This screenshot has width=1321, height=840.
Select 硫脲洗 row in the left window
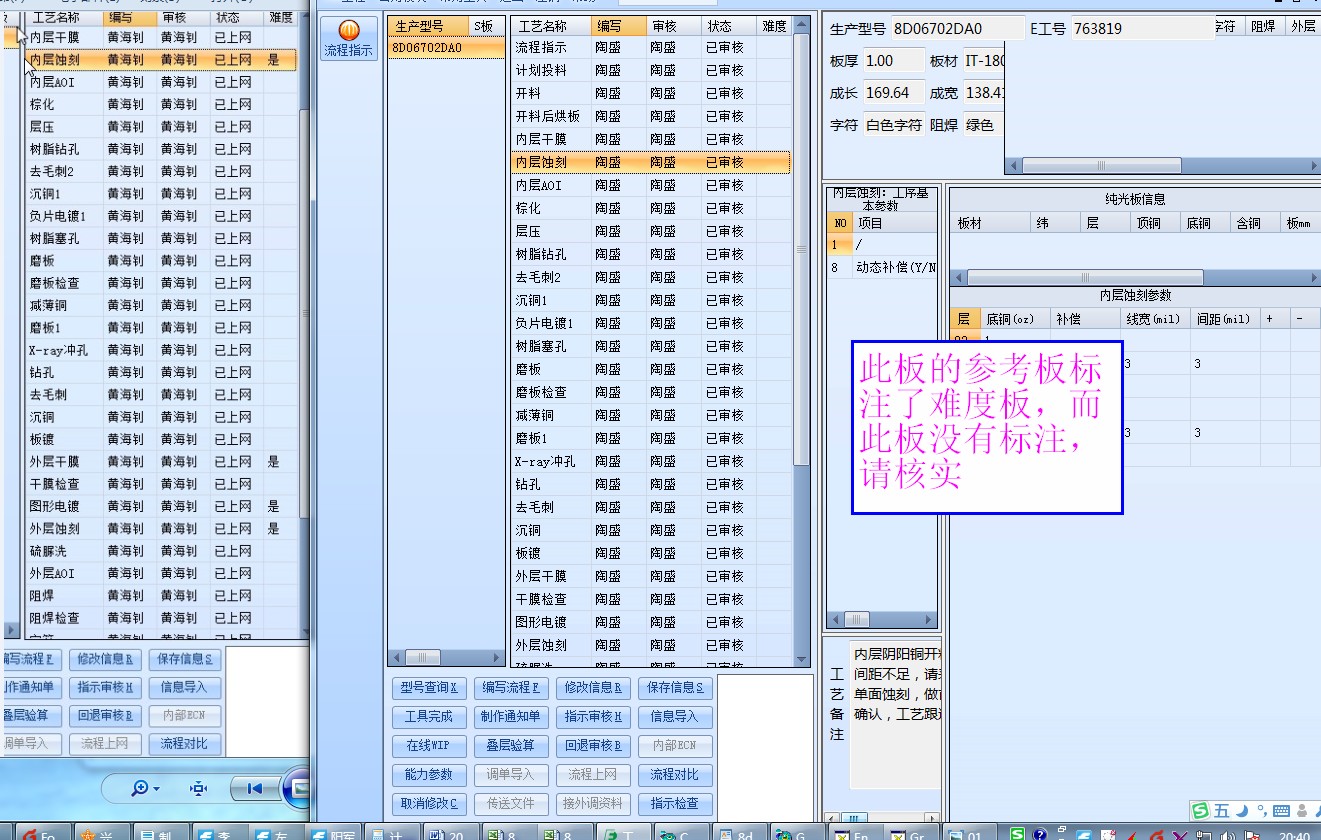click(160, 551)
